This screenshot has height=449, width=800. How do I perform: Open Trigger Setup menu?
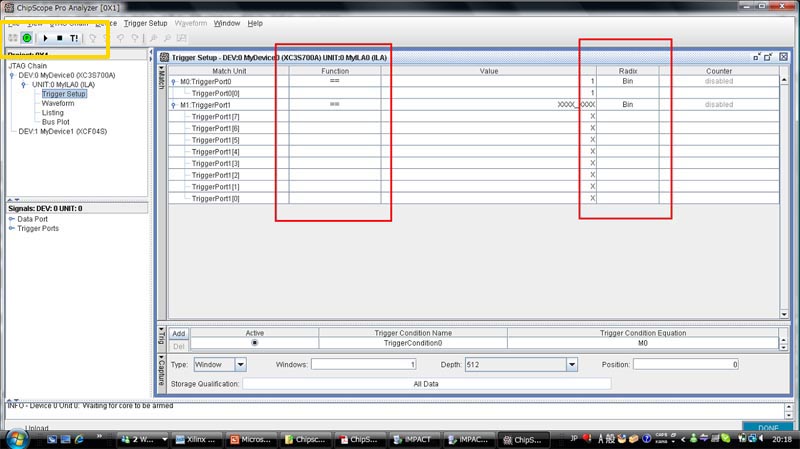click(x=145, y=23)
